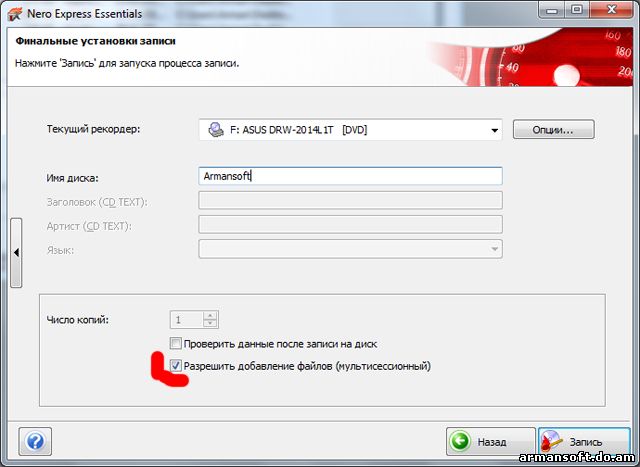This screenshot has width=640, height=467.
Task: Click the number of copies value box
Action: click(187, 320)
